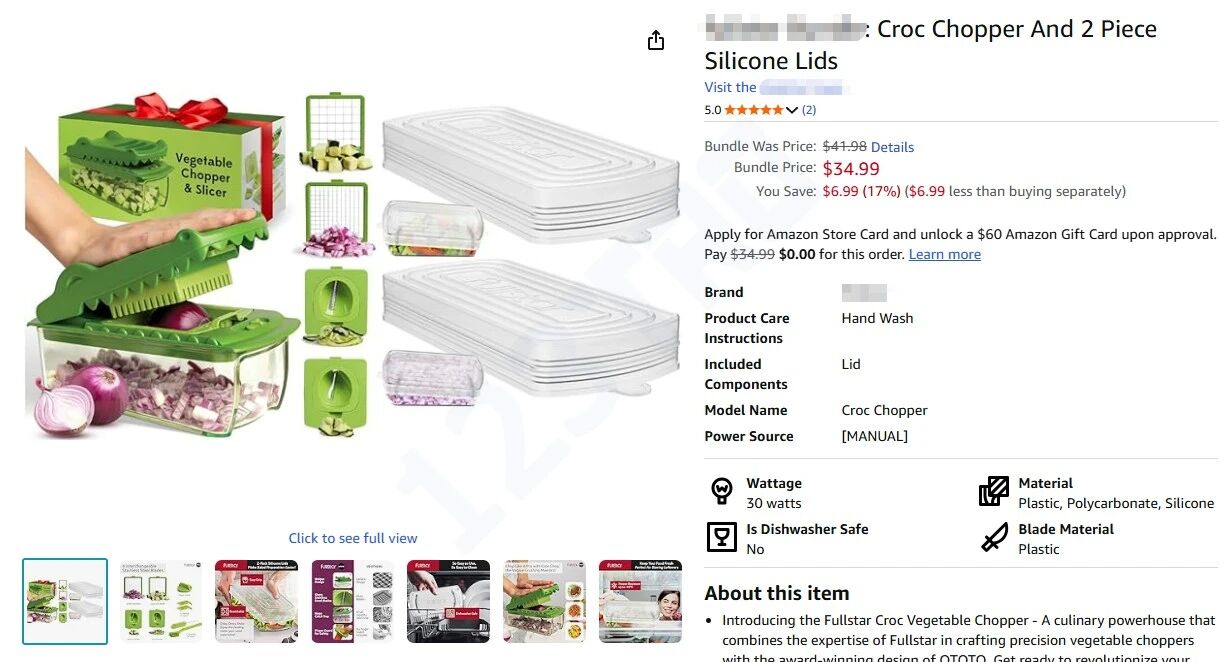Viewport: 1228px width, 662px height.
Task: Select the hand pressing chopper thumbnail
Action: (x=545, y=601)
